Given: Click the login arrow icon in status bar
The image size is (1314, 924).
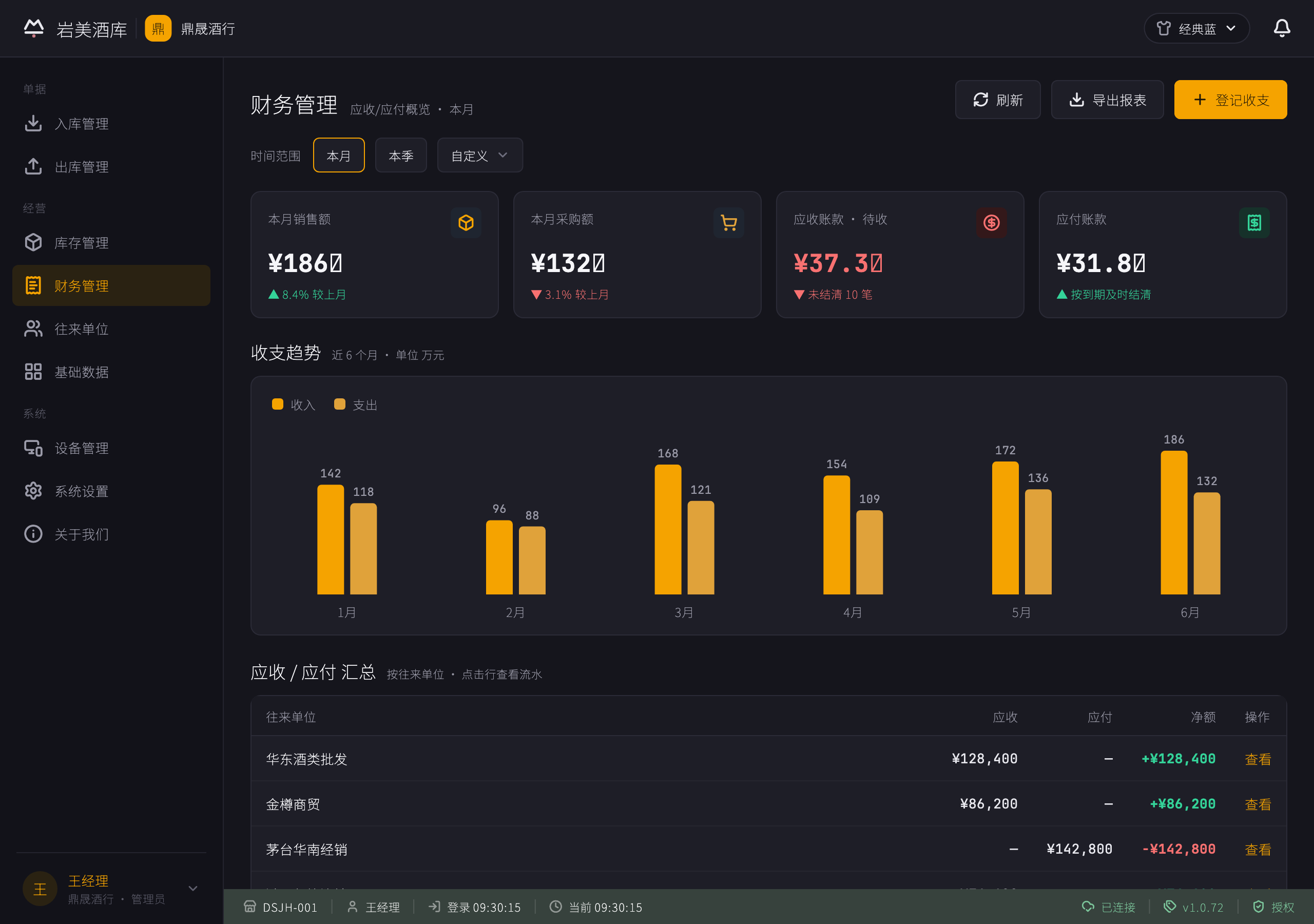Looking at the screenshot, I should point(434,907).
